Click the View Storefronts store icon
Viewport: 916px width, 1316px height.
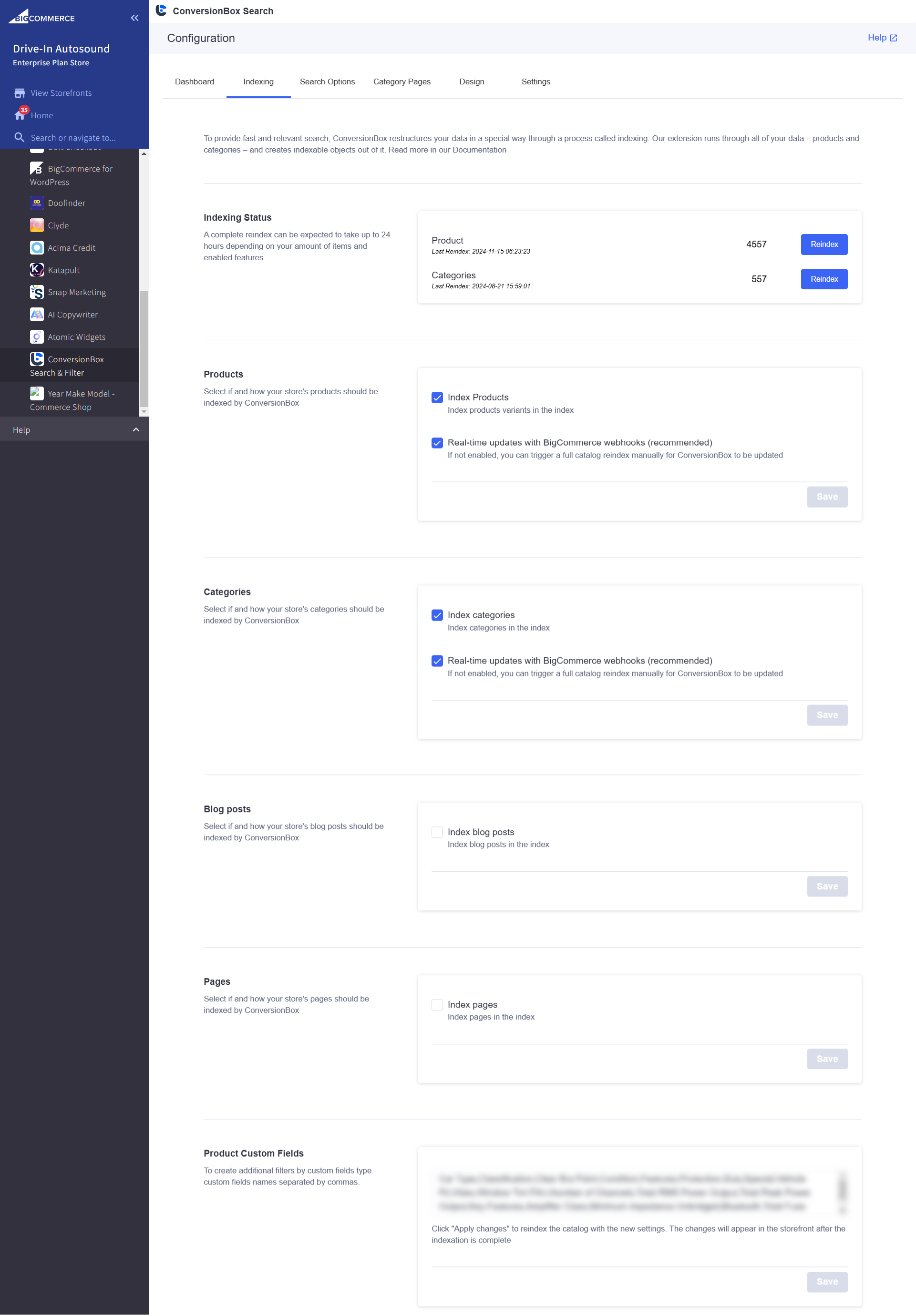tap(20, 93)
